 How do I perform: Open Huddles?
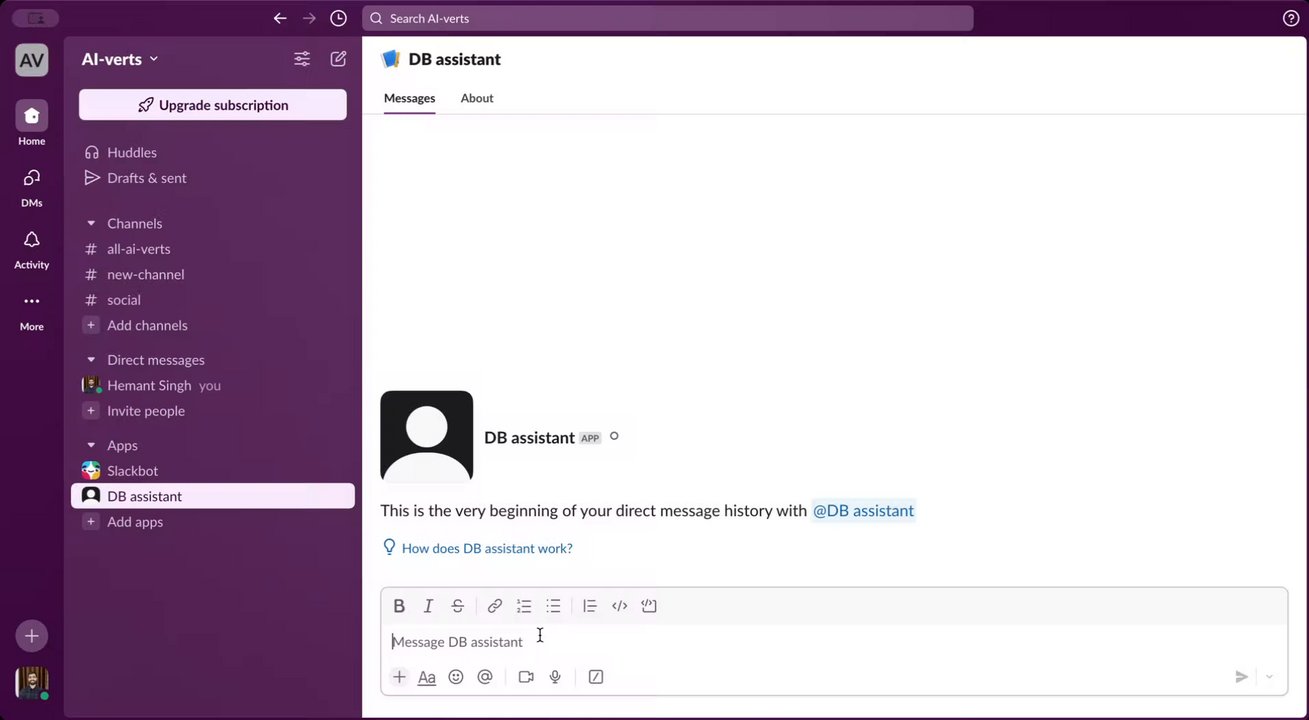(x=213, y=152)
